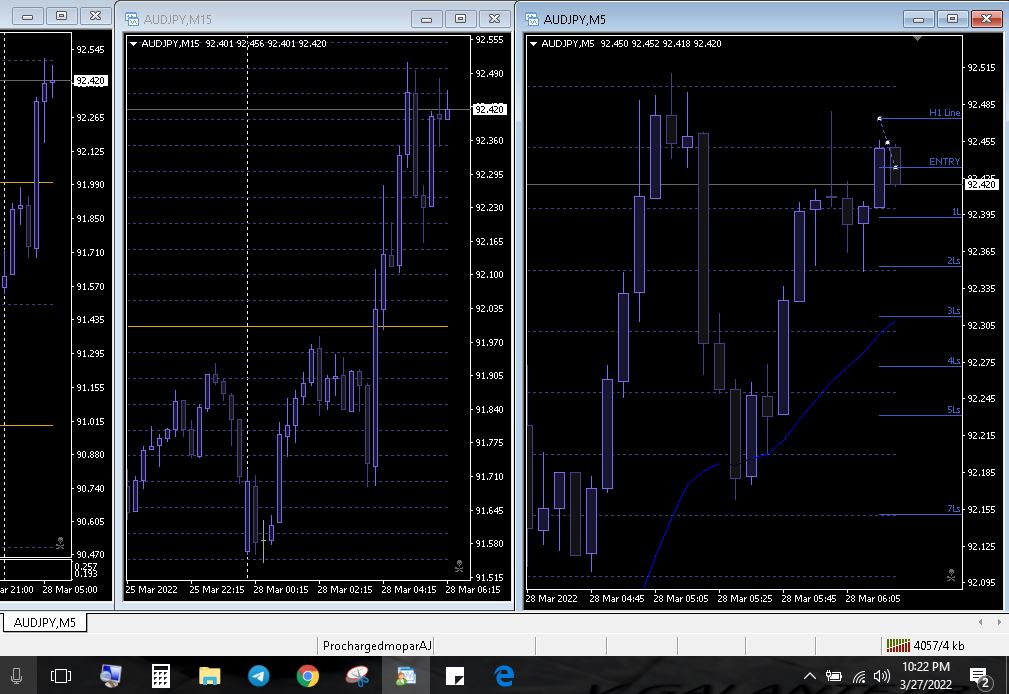The width and height of the screenshot is (1009, 694).
Task: Open Task View from the taskbar
Action: [x=60, y=676]
